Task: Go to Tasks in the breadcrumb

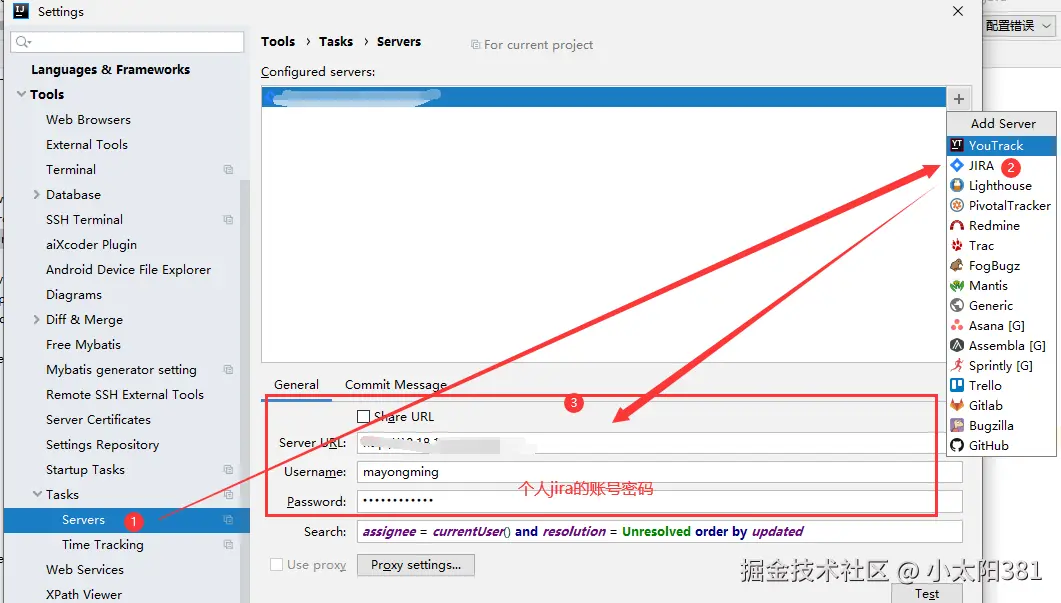Action: click(336, 41)
